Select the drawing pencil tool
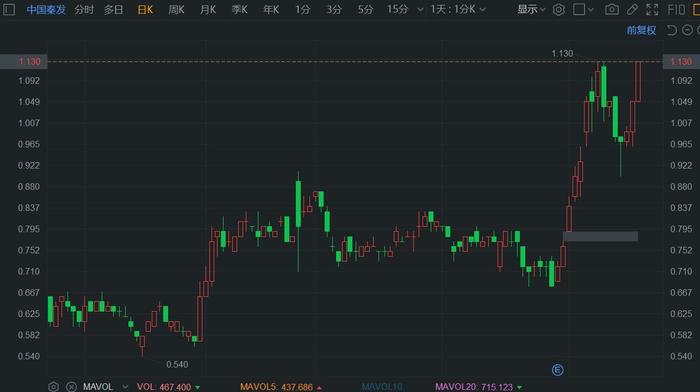 pos(632,9)
